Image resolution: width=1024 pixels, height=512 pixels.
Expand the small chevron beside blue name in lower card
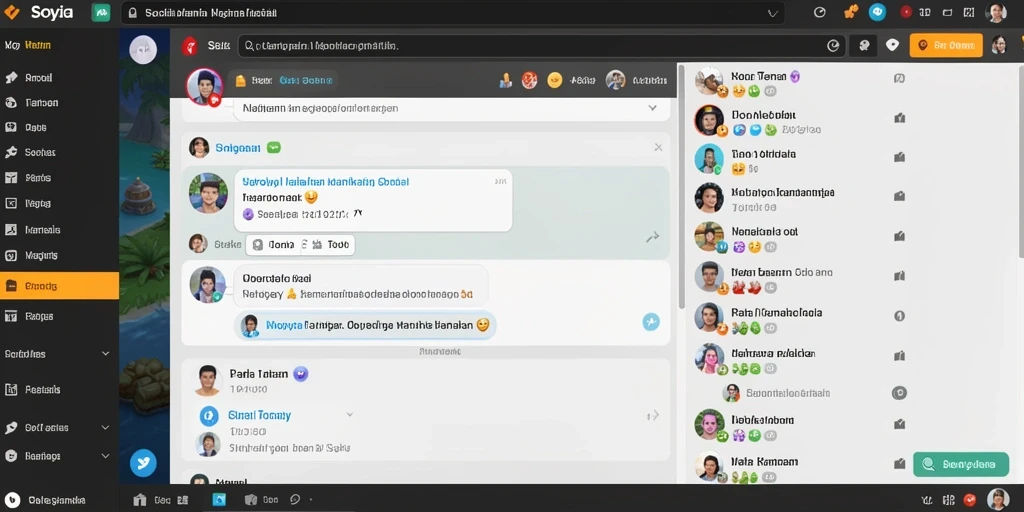click(x=349, y=415)
